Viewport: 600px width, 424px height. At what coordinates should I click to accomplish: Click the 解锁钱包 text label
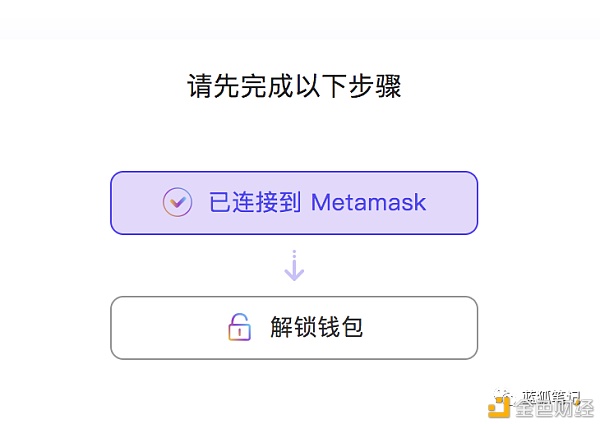click(x=316, y=327)
